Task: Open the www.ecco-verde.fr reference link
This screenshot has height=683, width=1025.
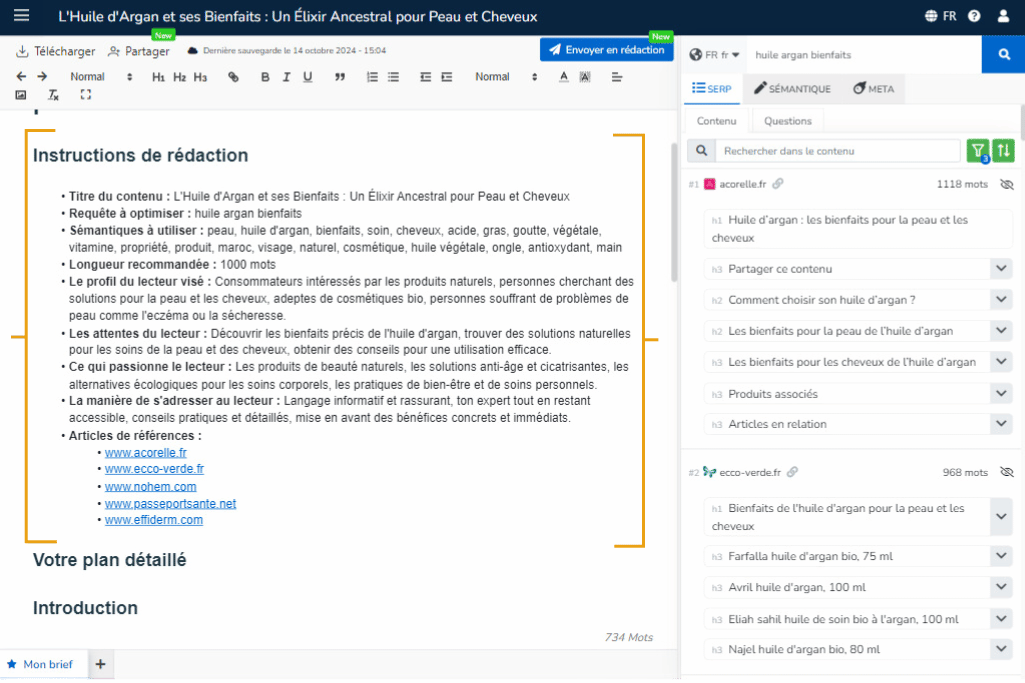Action: tap(154, 469)
